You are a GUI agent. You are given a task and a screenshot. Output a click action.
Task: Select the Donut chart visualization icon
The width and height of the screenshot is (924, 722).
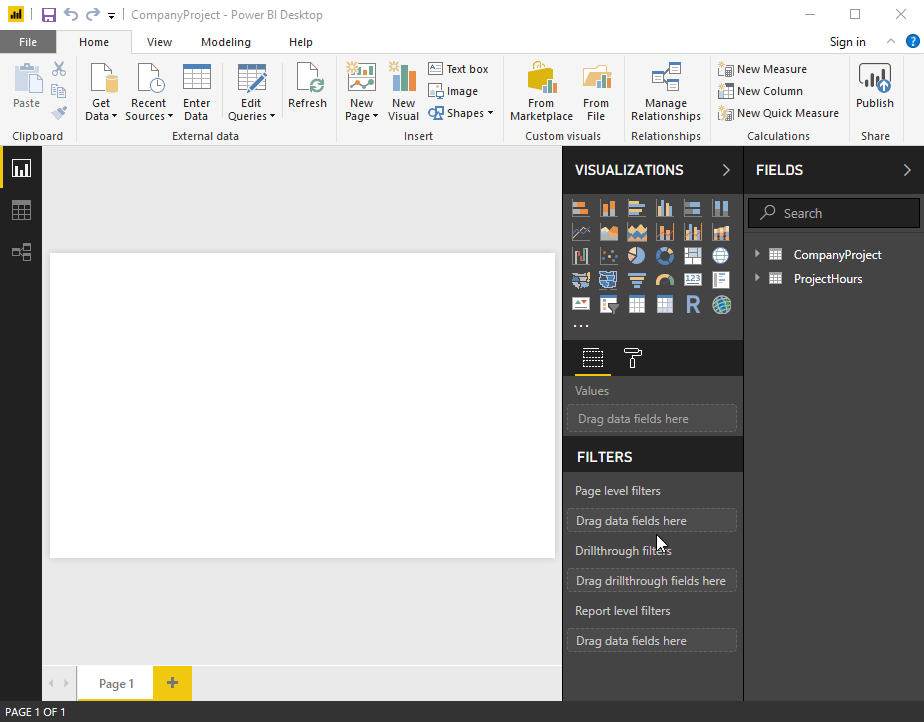tap(664, 255)
